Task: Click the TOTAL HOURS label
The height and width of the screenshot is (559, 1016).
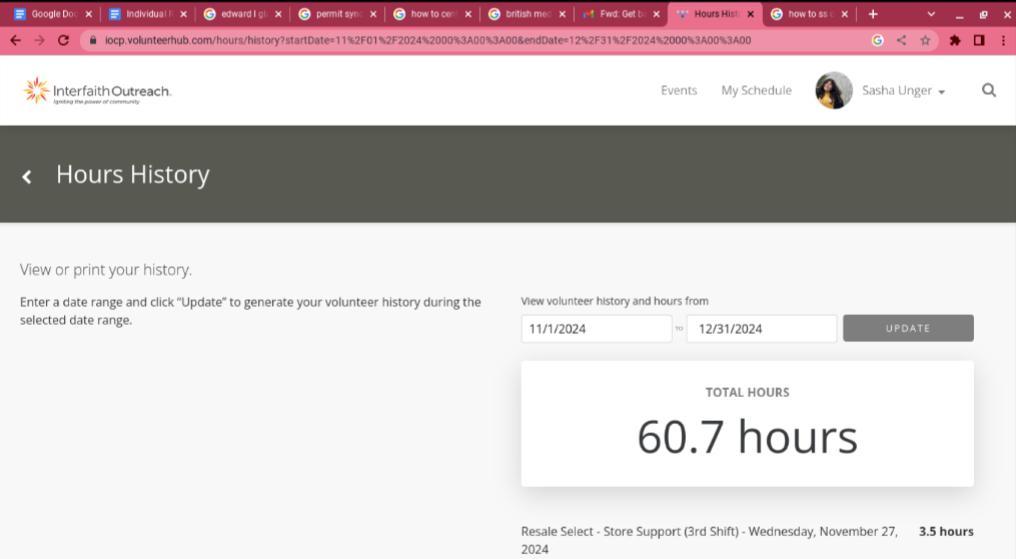Action: [x=747, y=393]
